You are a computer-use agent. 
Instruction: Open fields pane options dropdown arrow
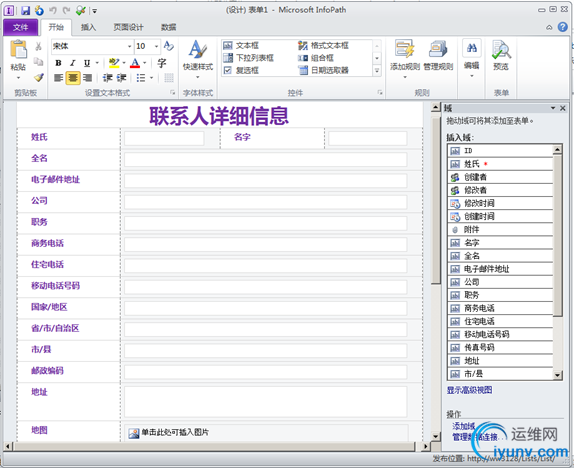coord(553,108)
